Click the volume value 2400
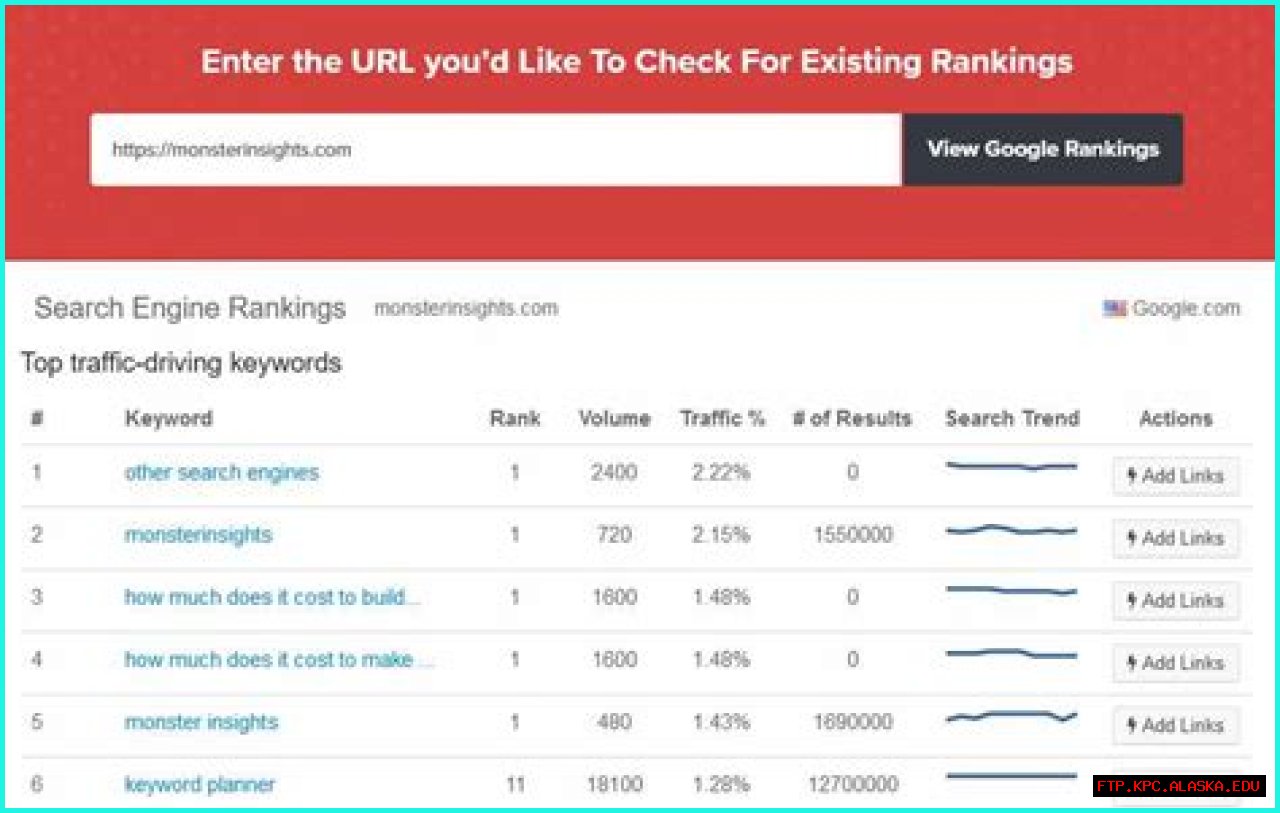The height and width of the screenshot is (813, 1280). coord(614,472)
